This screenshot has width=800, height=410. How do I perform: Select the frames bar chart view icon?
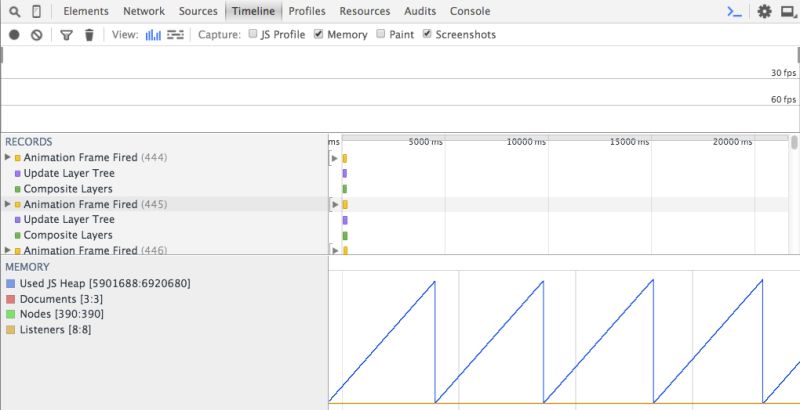click(153, 35)
